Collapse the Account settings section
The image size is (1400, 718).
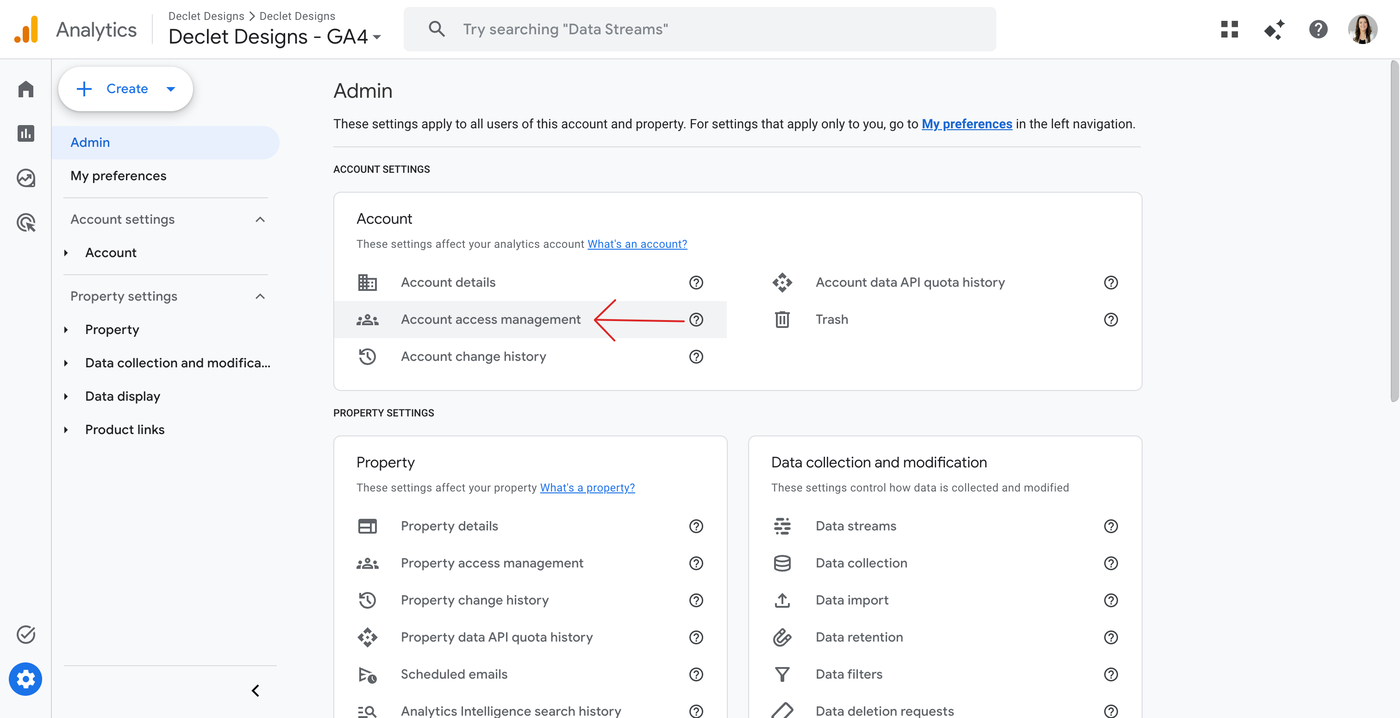tap(260, 220)
